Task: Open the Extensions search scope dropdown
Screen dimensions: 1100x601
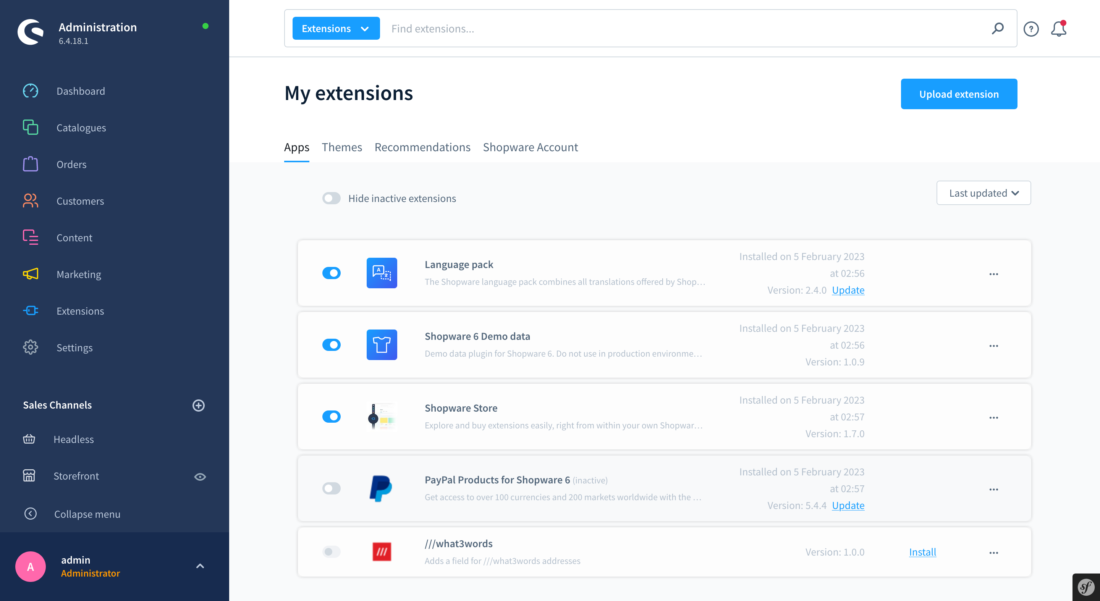Action: tap(336, 28)
